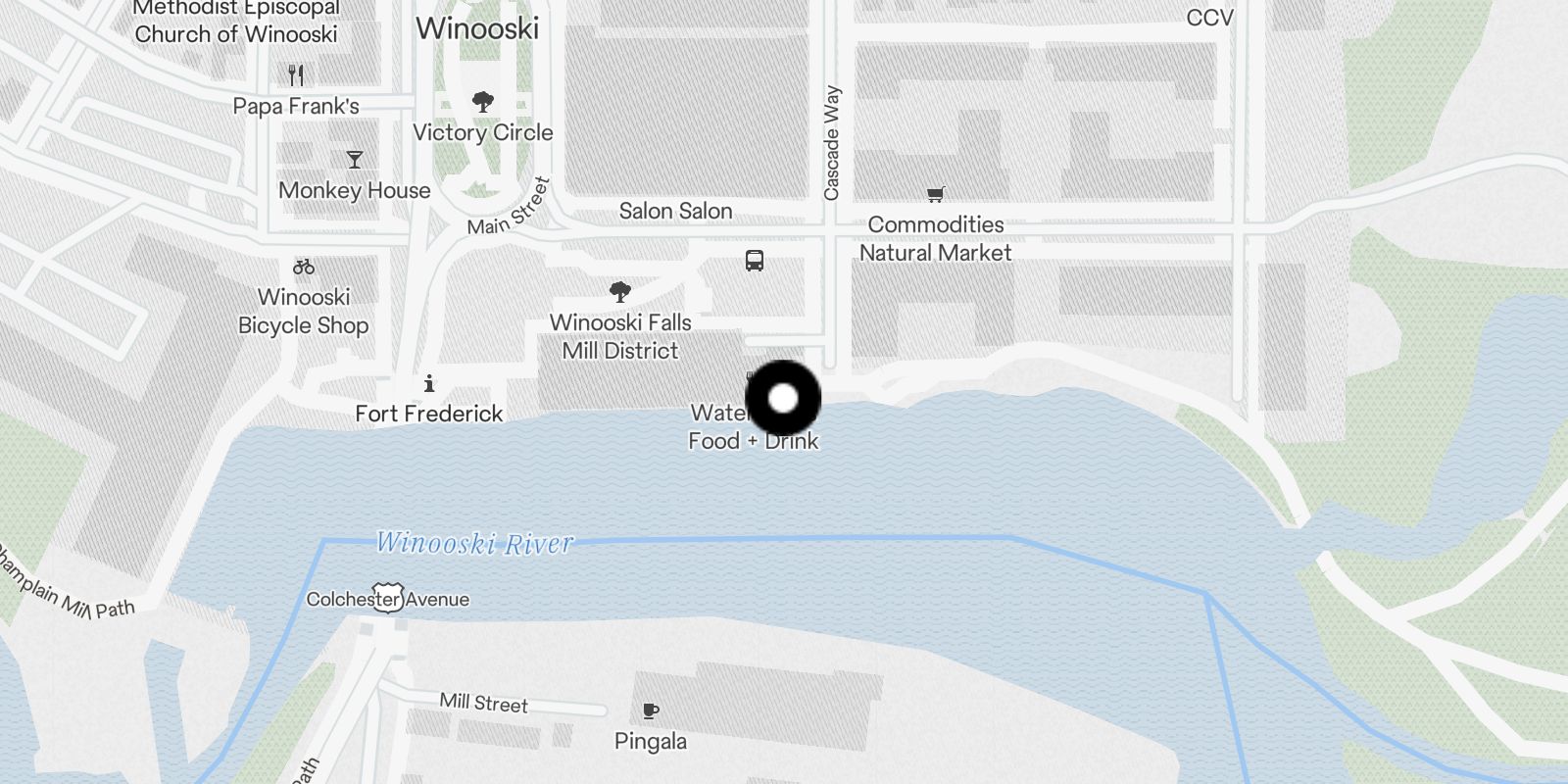Click the CCV place label
1568x784 pixels.
click(1209, 18)
